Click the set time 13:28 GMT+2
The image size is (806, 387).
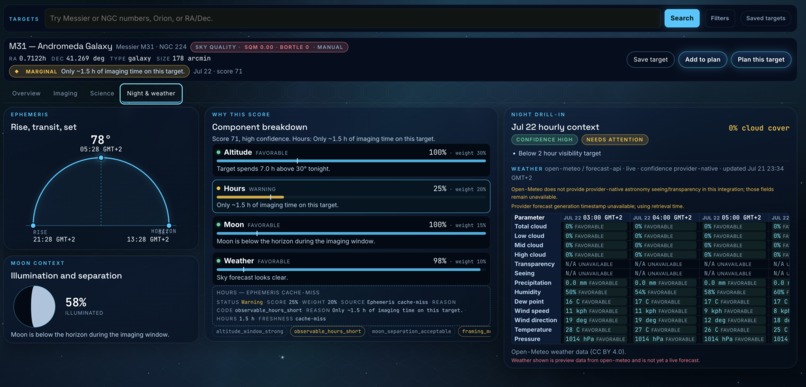coord(148,239)
